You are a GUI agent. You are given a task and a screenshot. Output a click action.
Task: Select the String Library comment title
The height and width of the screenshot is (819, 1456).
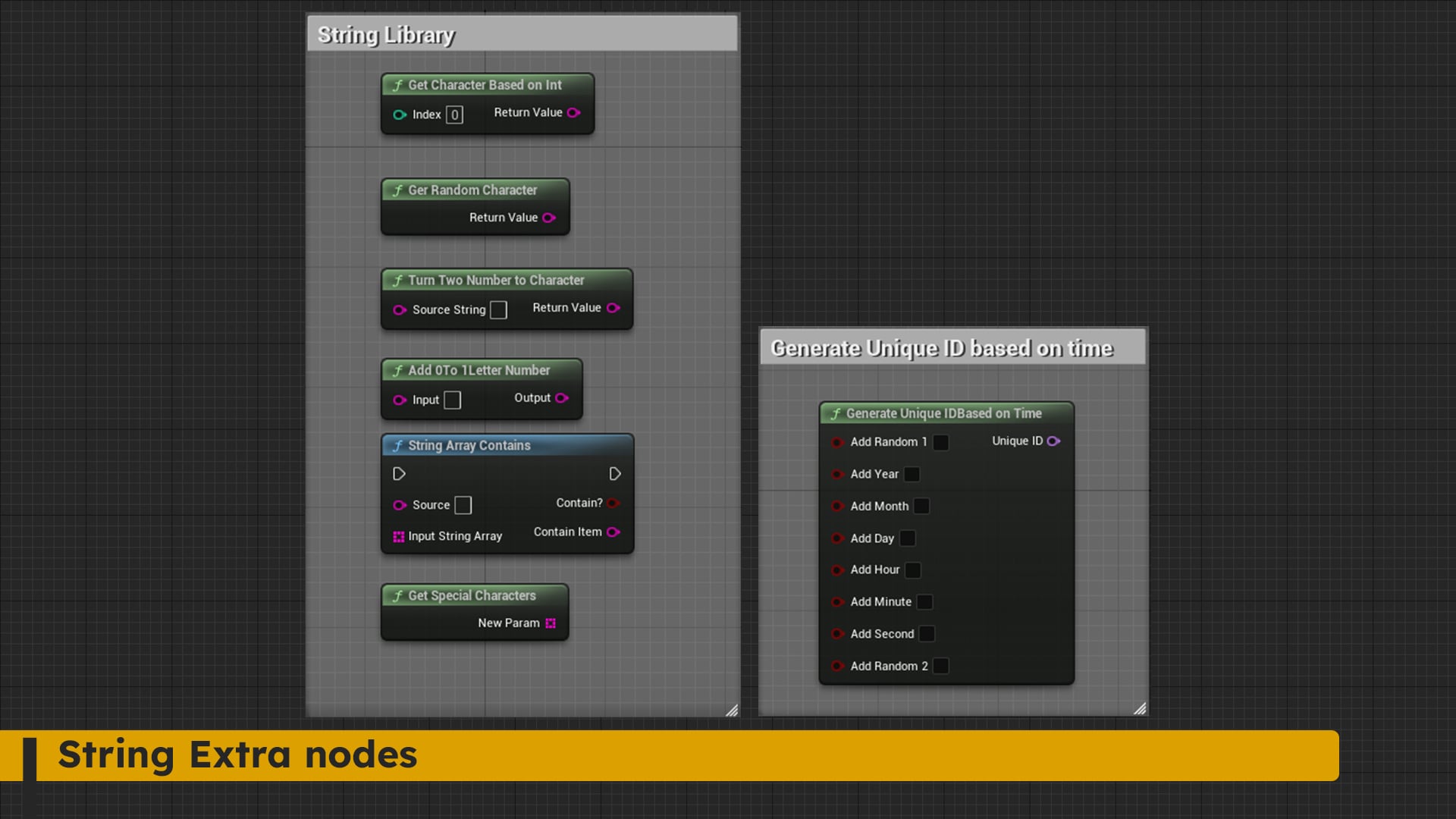(x=386, y=34)
